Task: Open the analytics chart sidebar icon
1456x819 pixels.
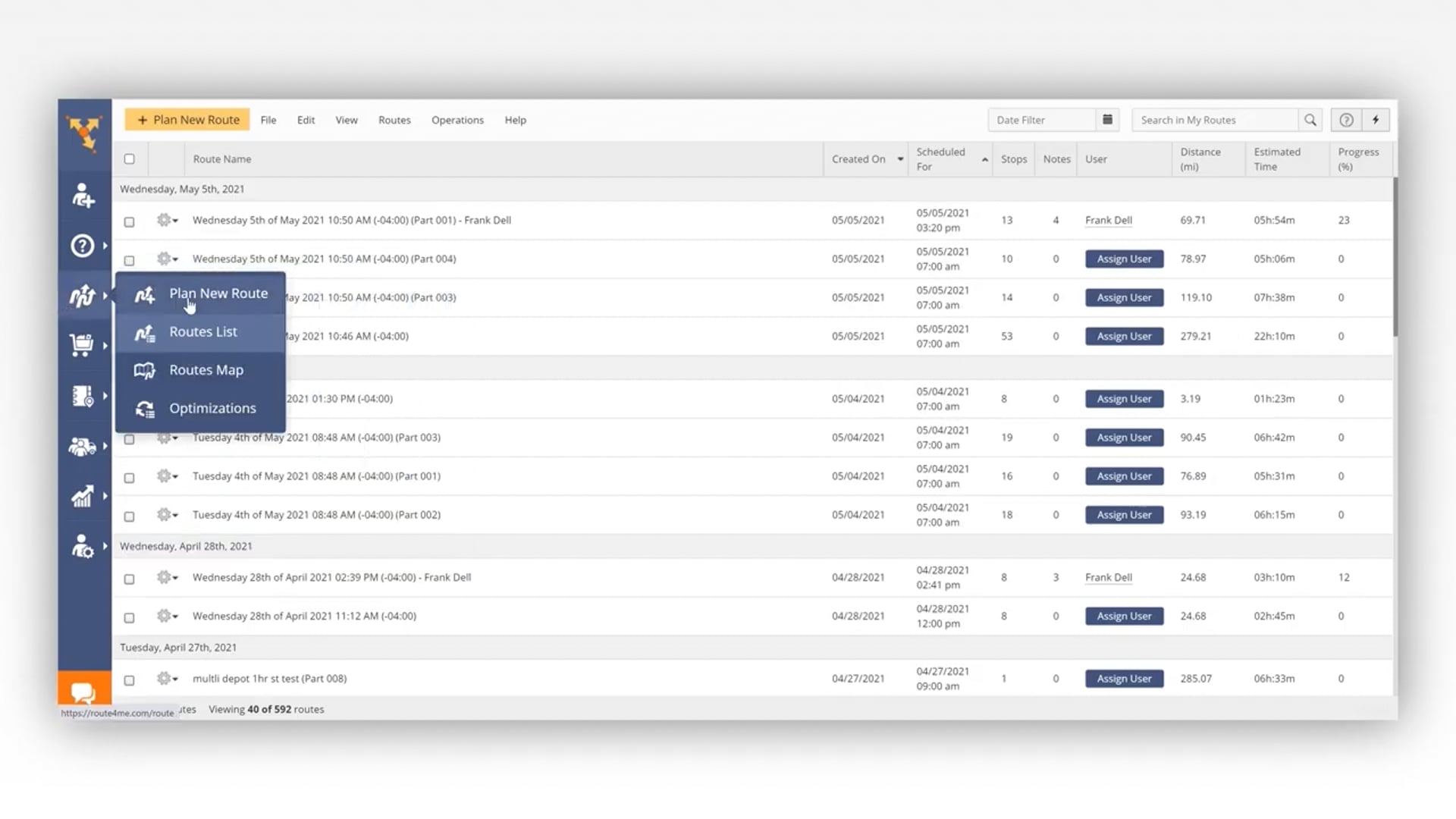Action: point(82,496)
